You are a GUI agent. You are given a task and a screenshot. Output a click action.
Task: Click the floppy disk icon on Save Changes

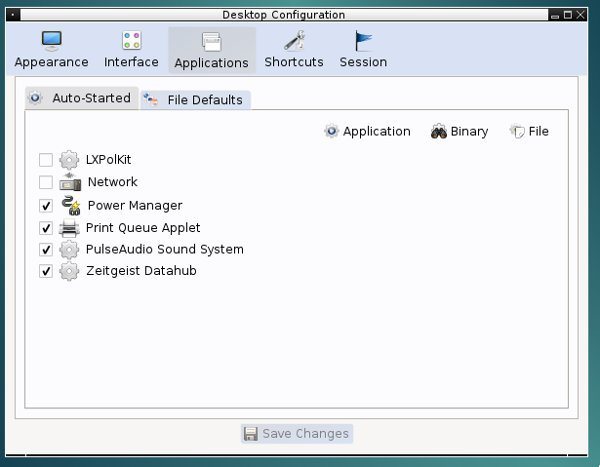pyautogui.click(x=251, y=434)
